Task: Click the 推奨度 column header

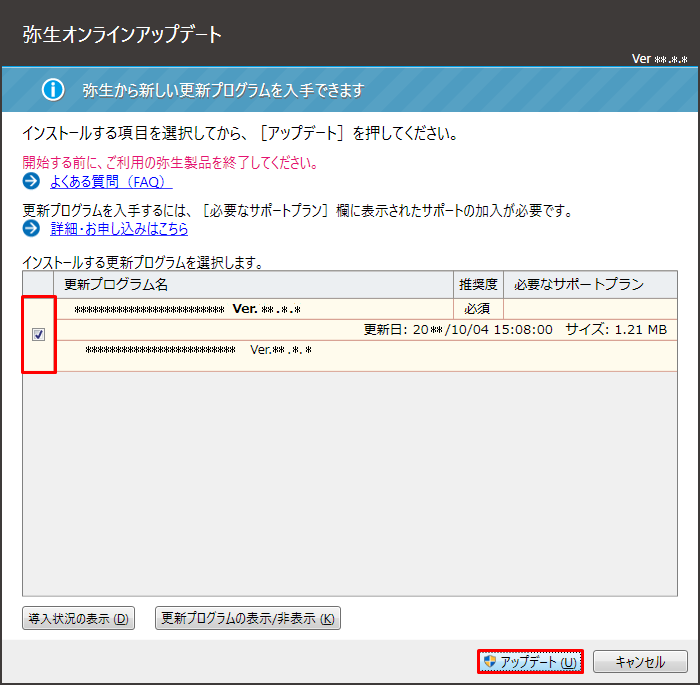Action: (x=478, y=284)
